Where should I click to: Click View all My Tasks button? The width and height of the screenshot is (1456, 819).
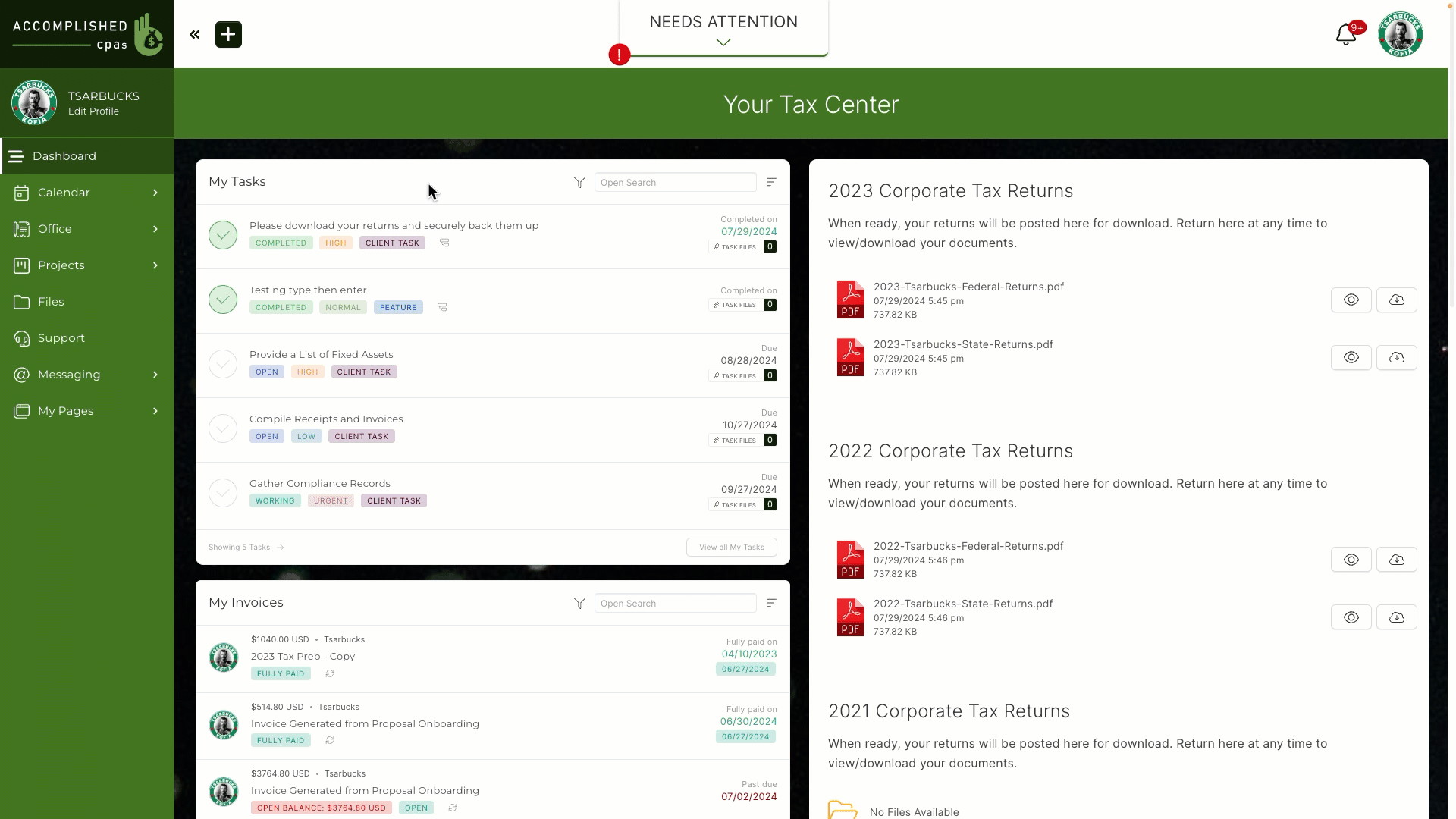(x=731, y=547)
